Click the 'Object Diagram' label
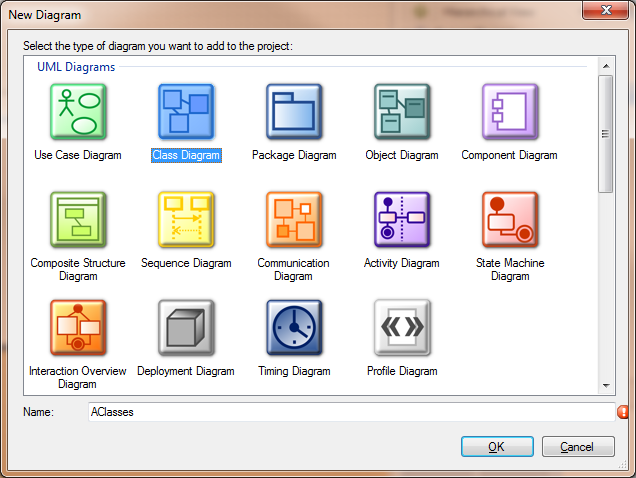 tap(402, 155)
